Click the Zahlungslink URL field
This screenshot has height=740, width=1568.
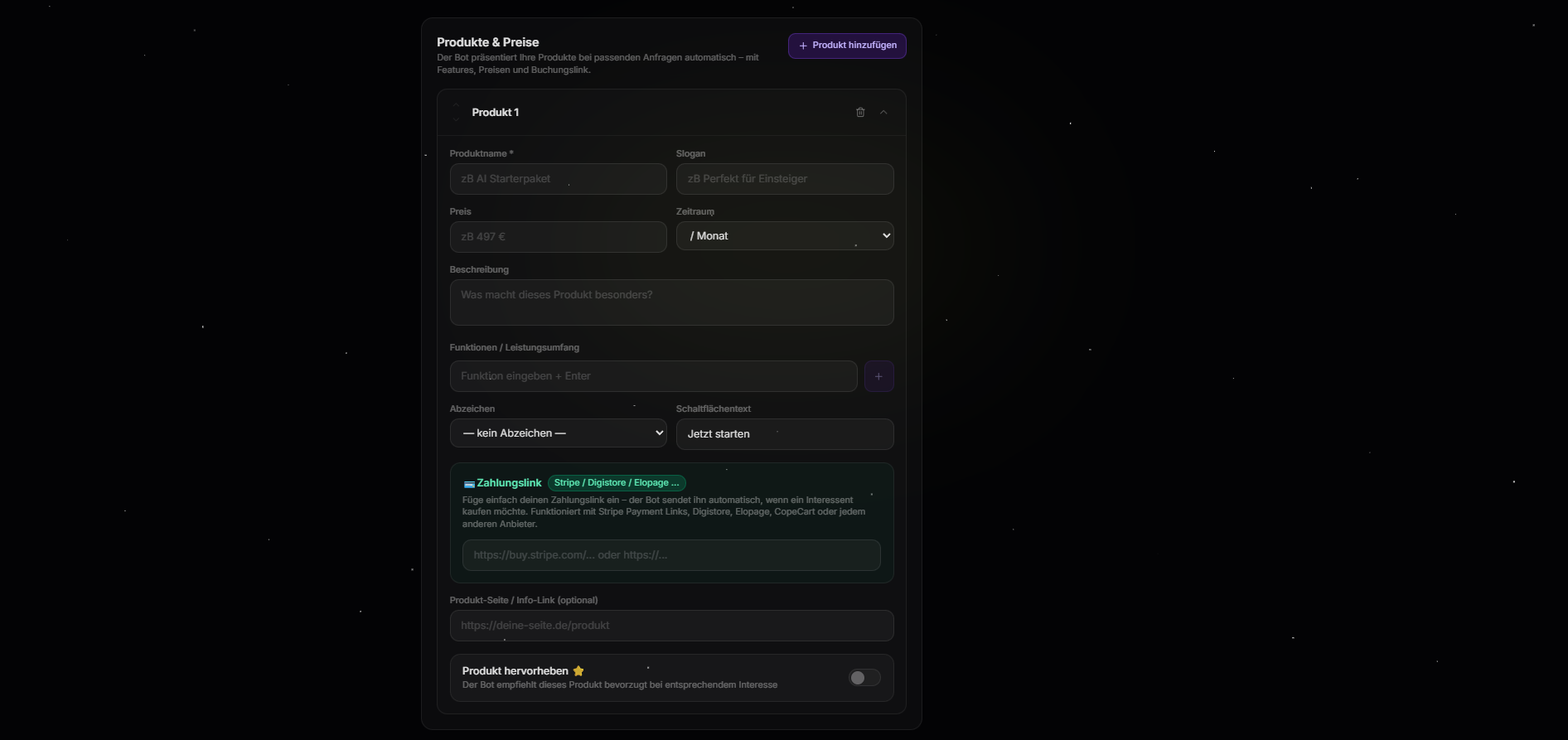pyautogui.click(x=671, y=555)
